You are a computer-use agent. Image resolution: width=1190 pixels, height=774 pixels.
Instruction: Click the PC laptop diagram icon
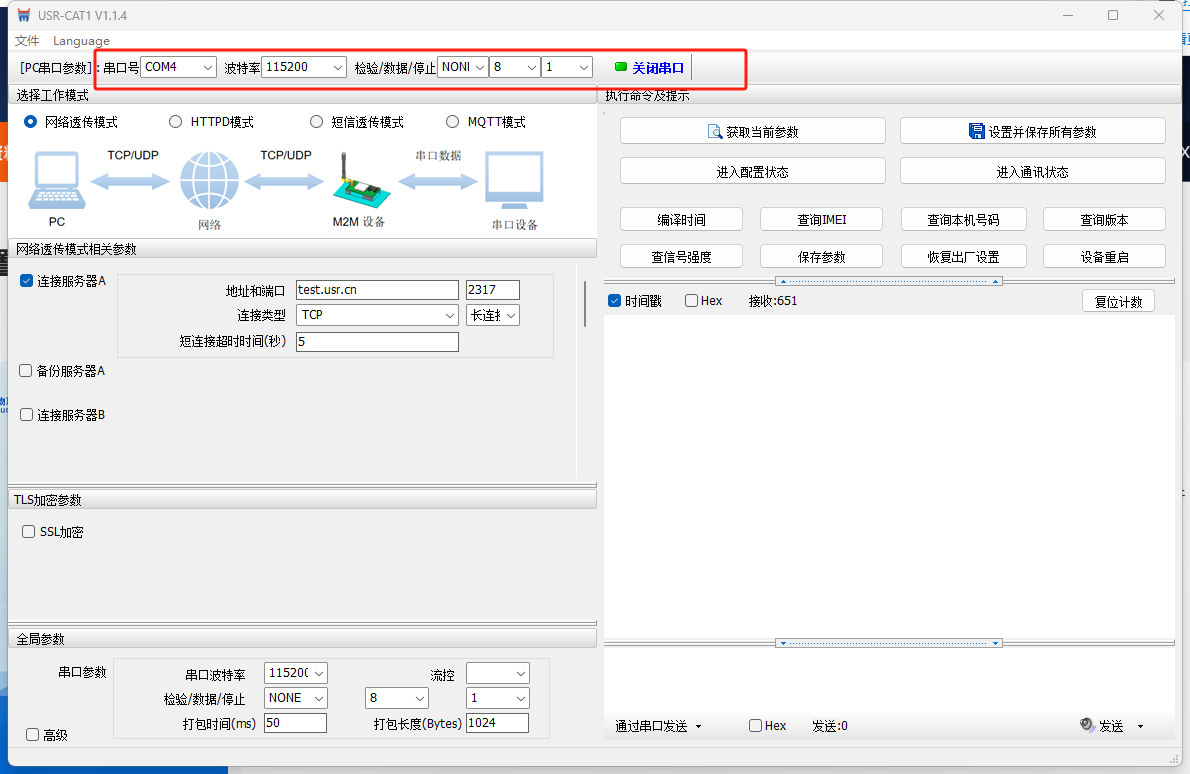[56, 182]
